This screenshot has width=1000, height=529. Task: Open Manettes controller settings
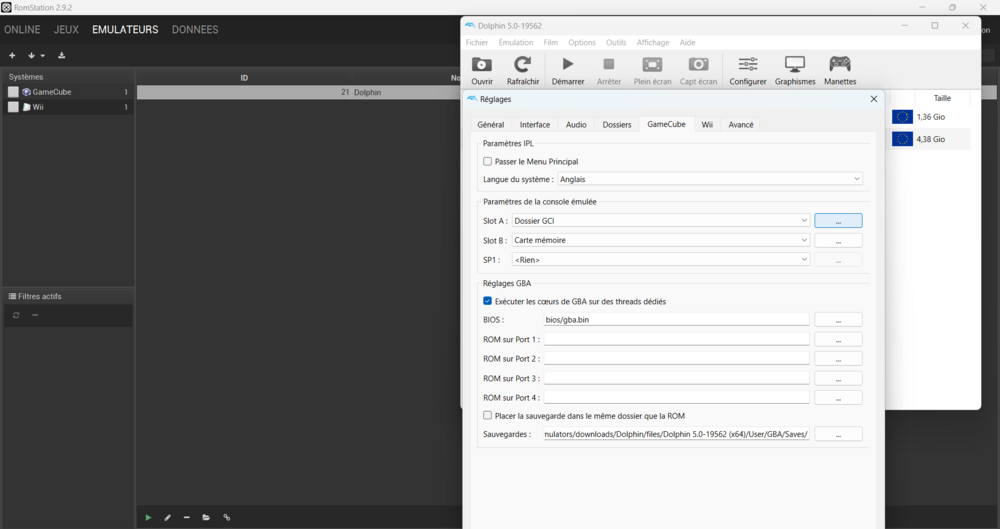[x=840, y=66]
